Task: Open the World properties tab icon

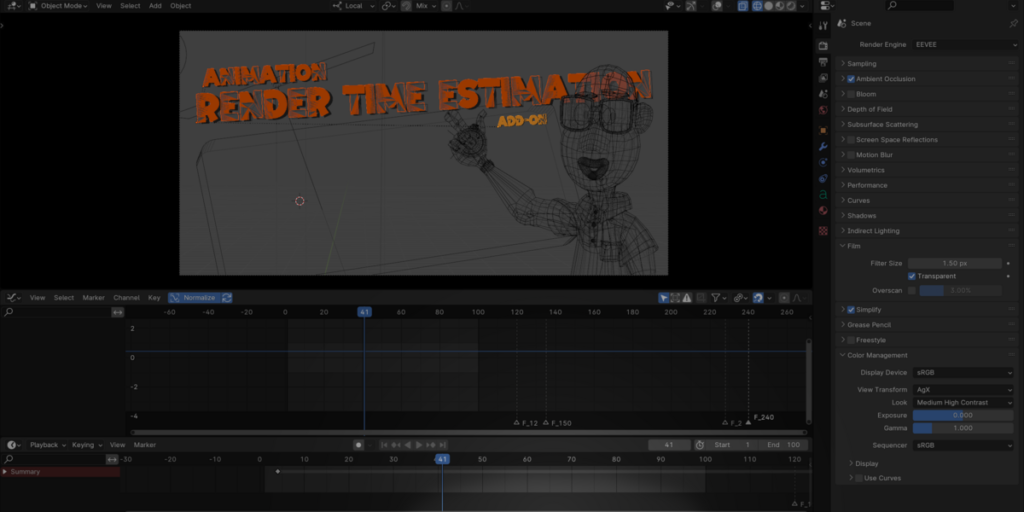Action: click(x=823, y=110)
